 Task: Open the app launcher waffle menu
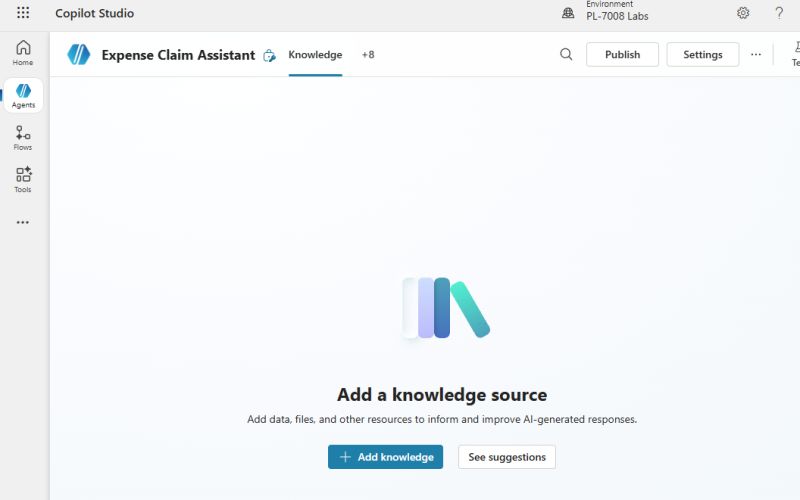23,13
